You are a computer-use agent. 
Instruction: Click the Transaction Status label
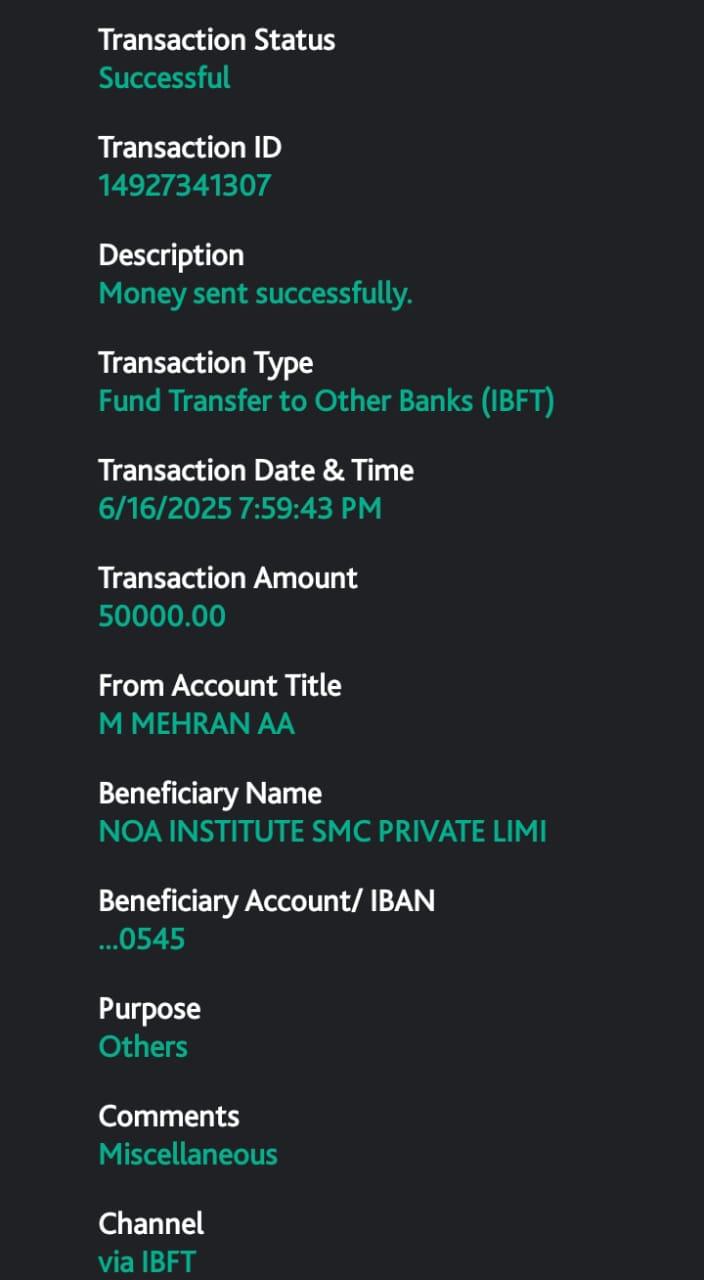[x=216, y=40]
